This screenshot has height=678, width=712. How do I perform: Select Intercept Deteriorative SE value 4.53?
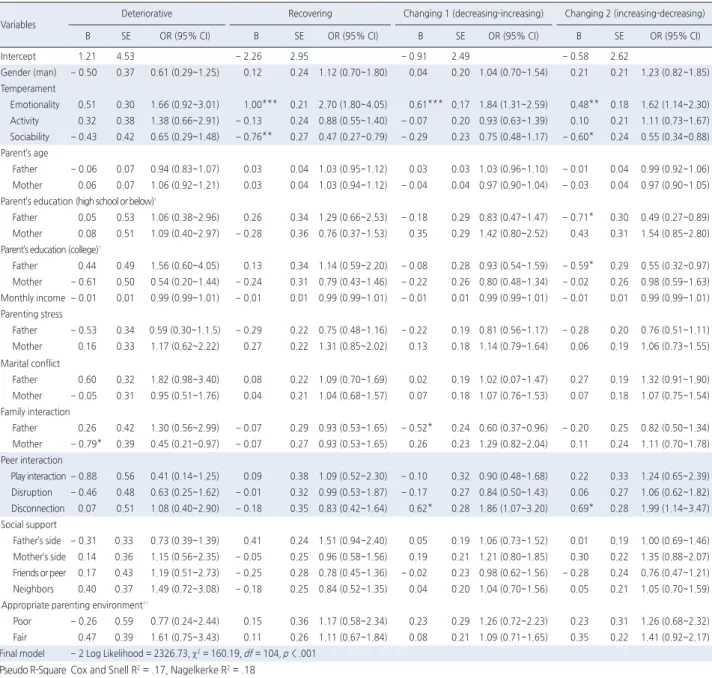(x=125, y=56)
